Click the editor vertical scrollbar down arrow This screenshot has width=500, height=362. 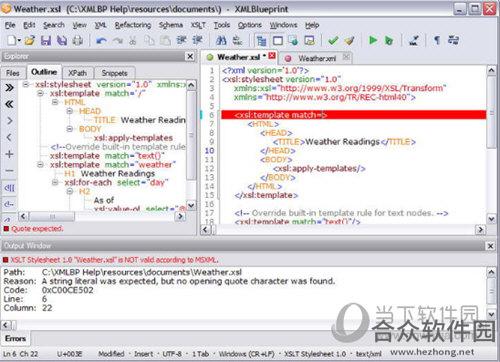point(491,219)
